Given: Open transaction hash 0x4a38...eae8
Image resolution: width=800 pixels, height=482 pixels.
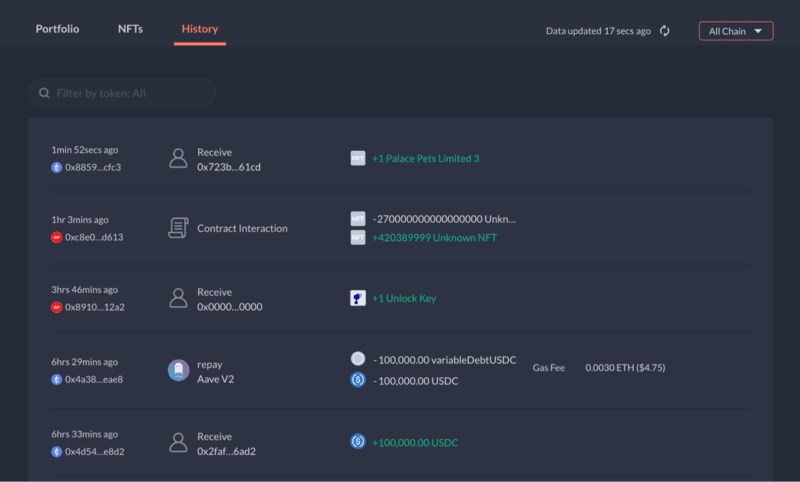Looking at the screenshot, I should pos(94,379).
